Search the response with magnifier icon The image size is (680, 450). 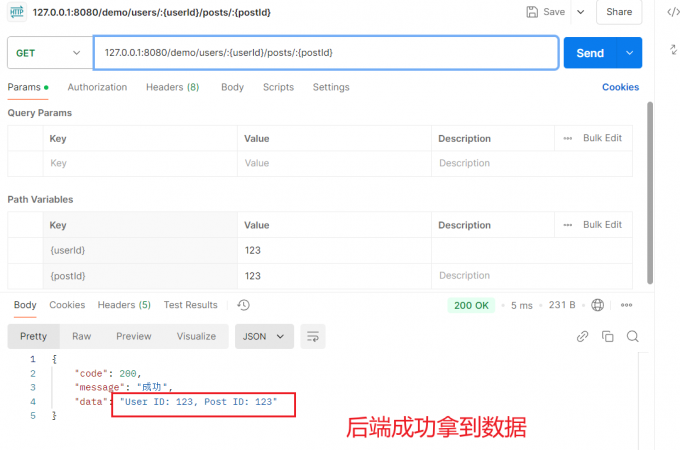(x=633, y=336)
